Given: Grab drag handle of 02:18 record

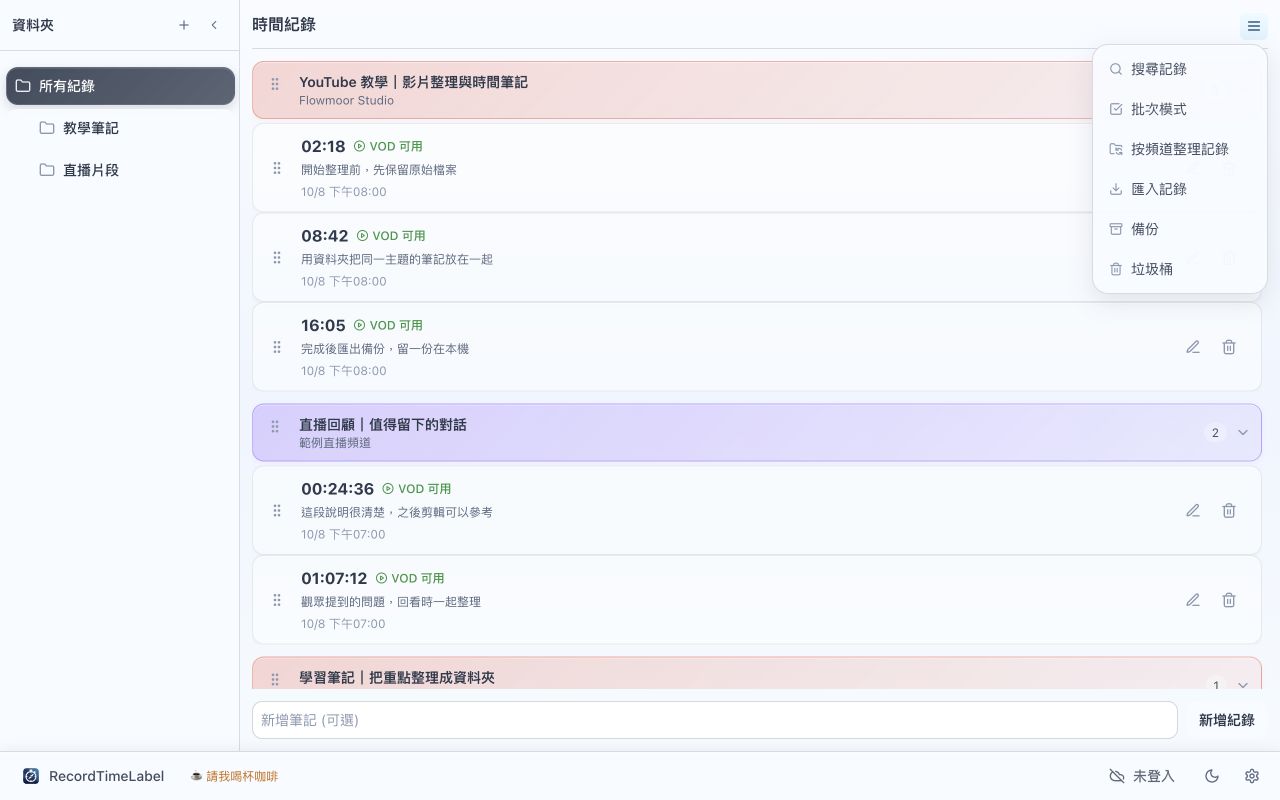Looking at the screenshot, I should click(277, 168).
